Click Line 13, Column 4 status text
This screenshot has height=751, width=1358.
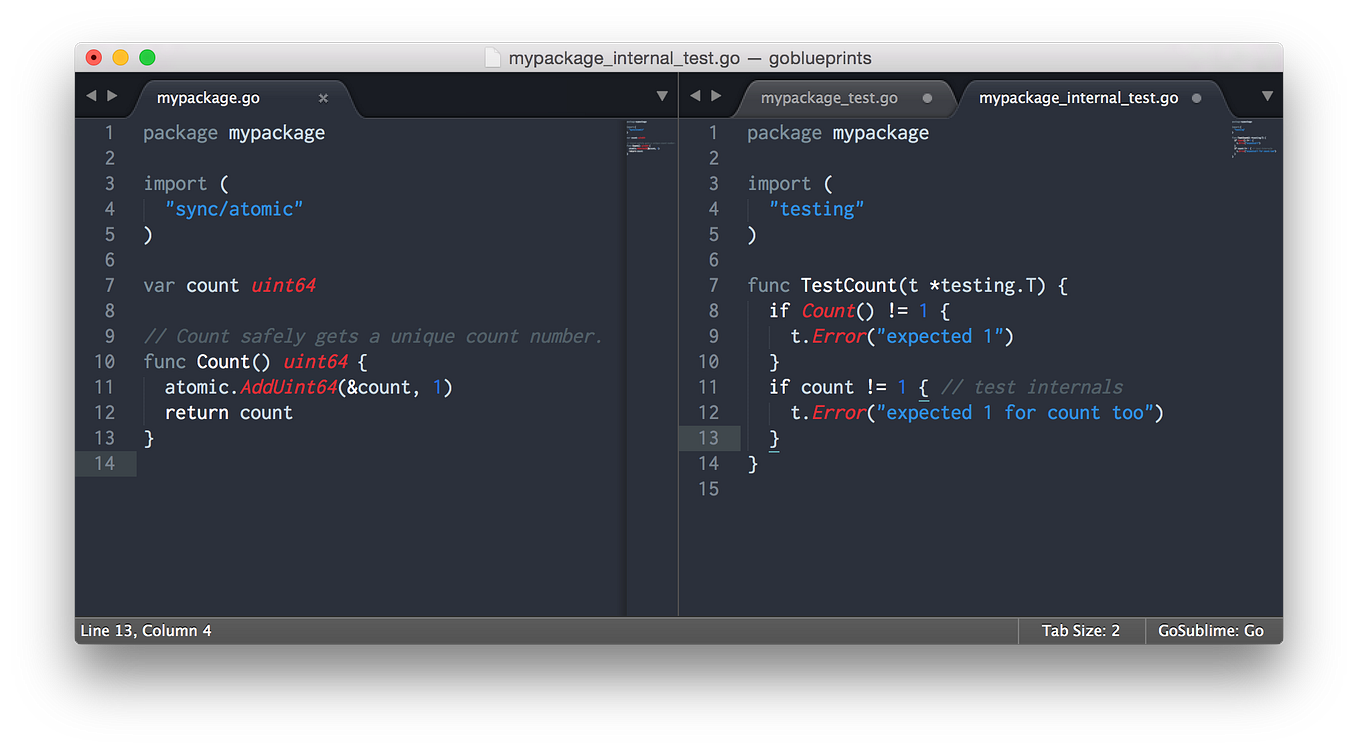[x=146, y=631]
